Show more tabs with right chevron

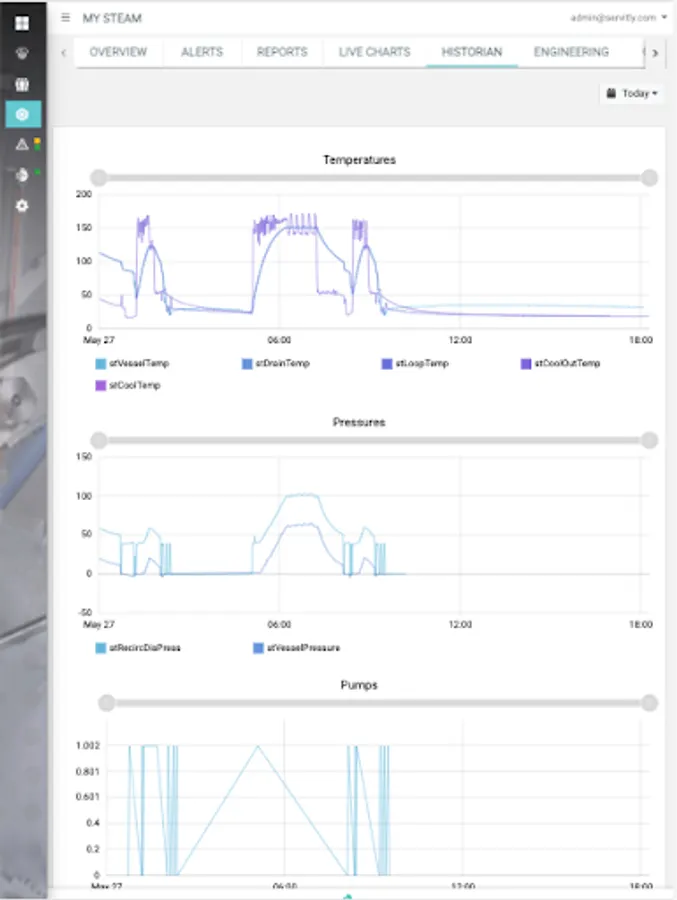[x=655, y=53]
